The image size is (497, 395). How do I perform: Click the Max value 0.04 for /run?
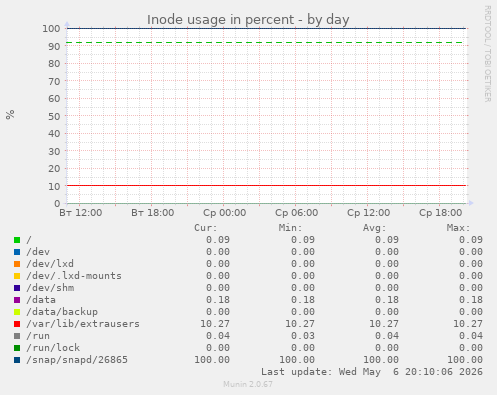tap(471, 336)
